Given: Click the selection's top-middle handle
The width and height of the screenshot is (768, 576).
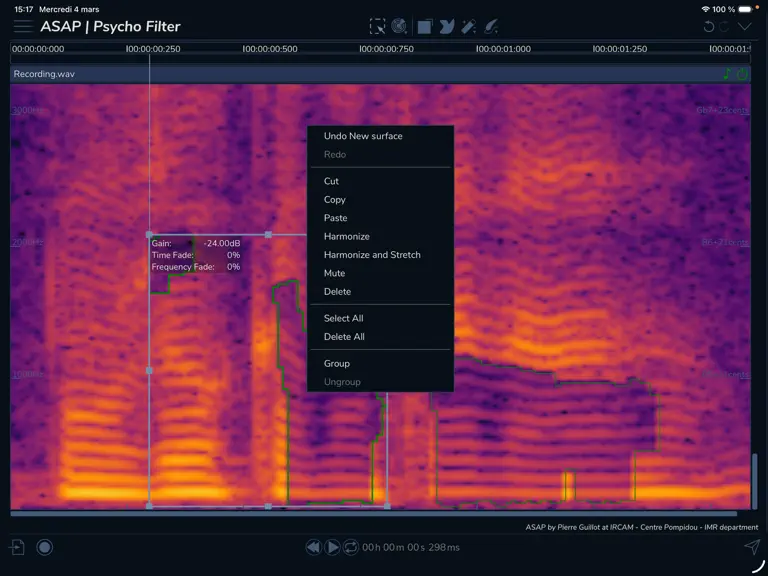Looking at the screenshot, I should tap(268, 235).
